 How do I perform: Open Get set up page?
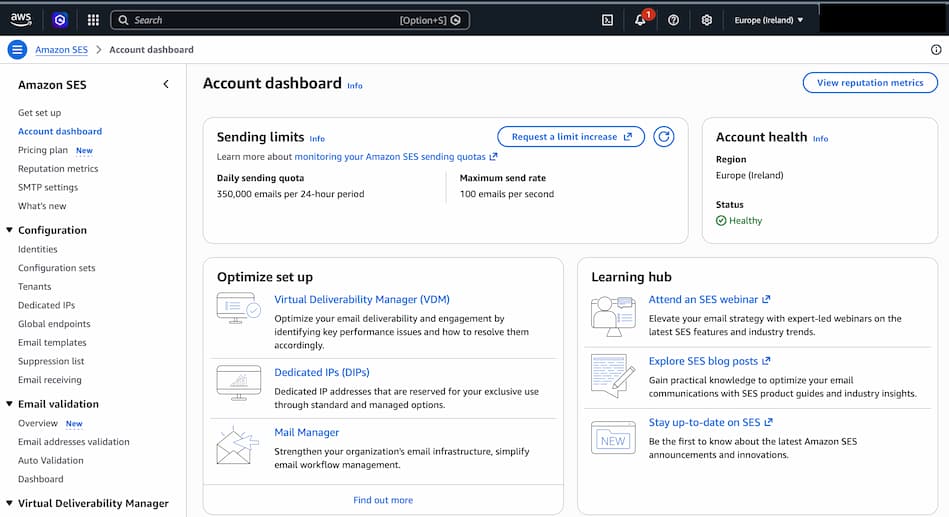(x=39, y=113)
